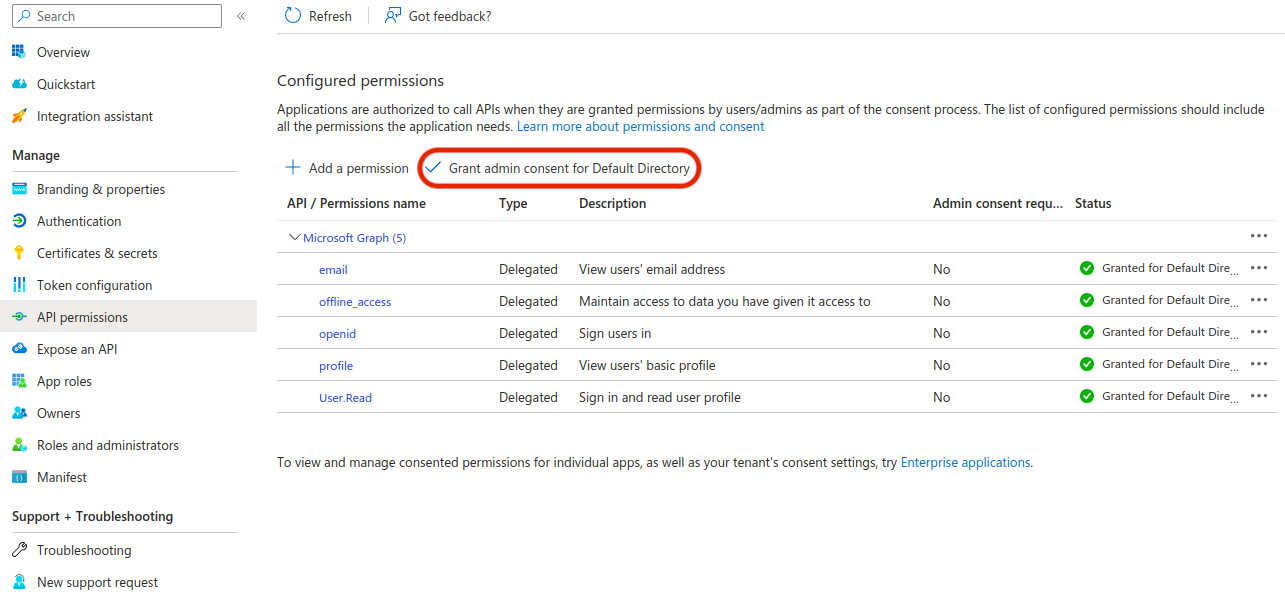This screenshot has width=1285, height=599.
Task: Click the Roles and administrators icon
Action: (18, 445)
